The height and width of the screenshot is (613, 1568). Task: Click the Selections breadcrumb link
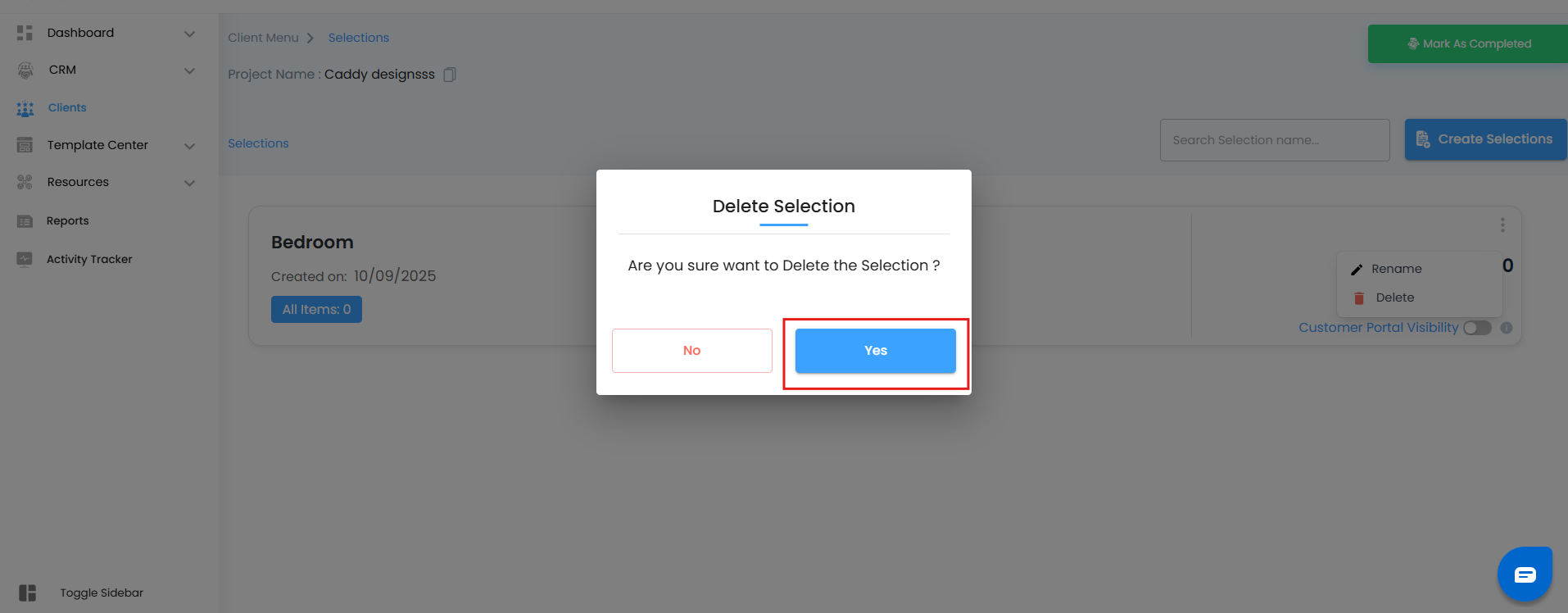(x=358, y=38)
